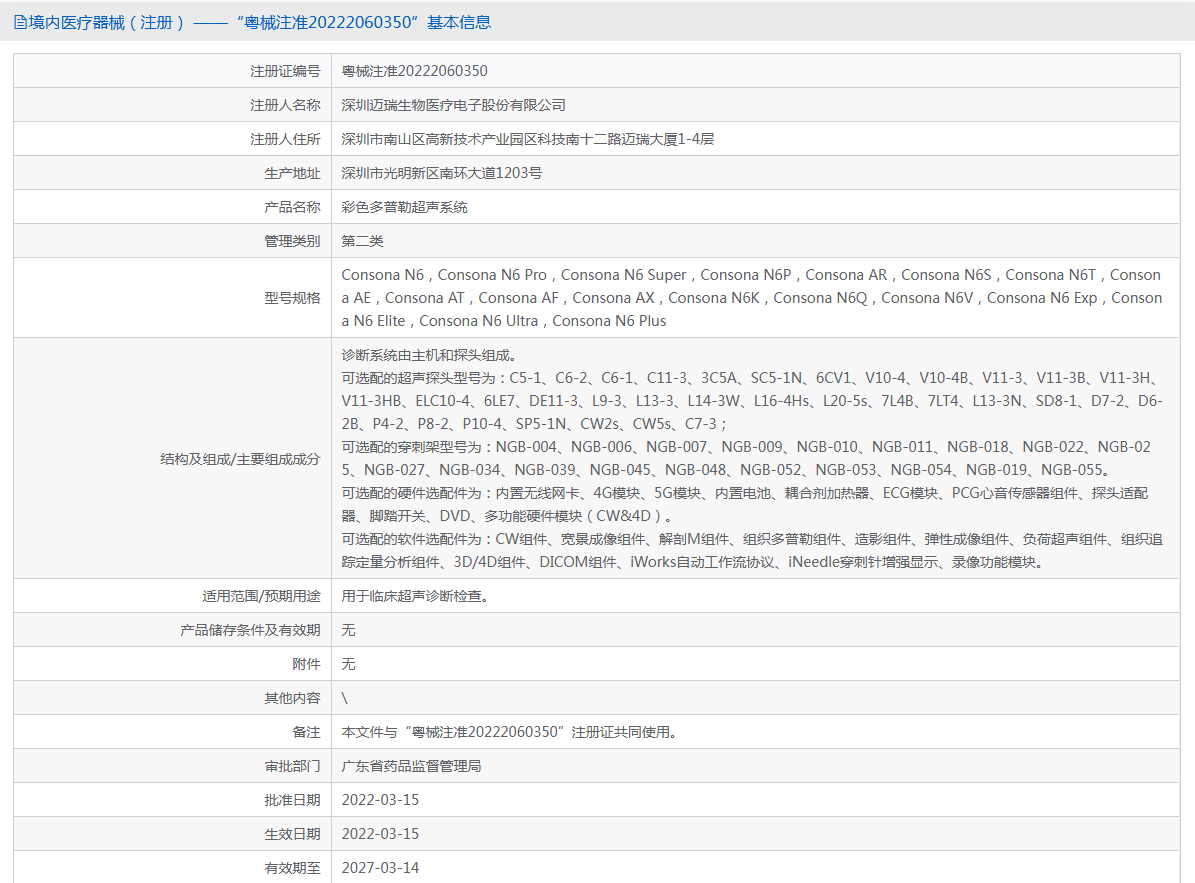Click the model list starting with Consona N6
The height and width of the screenshot is (883, 1195).
750,298
